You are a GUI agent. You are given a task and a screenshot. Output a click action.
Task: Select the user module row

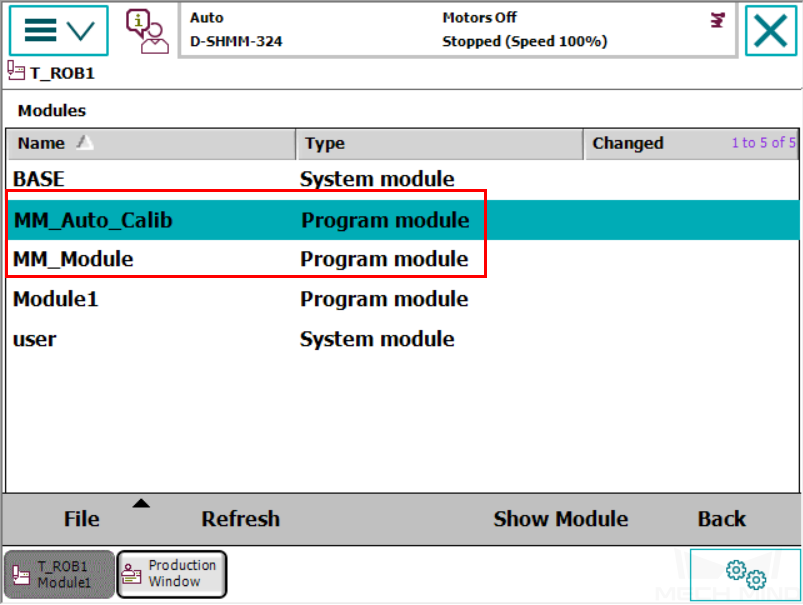click(403, 339)
